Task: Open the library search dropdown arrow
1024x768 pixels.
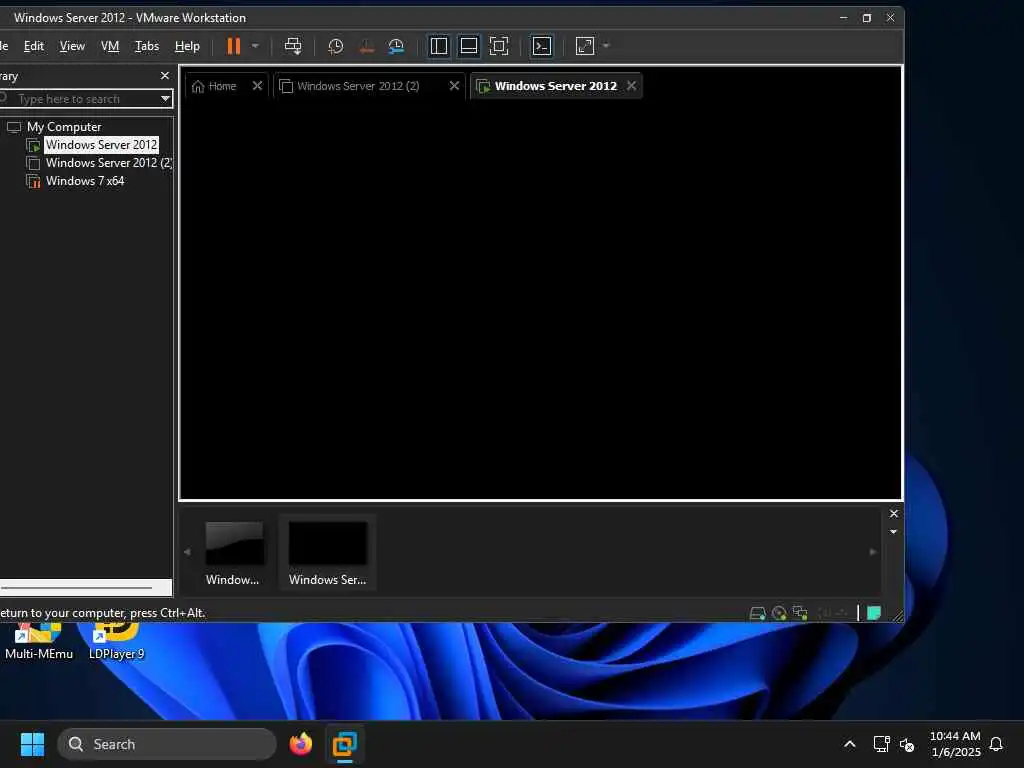Action: [x=165, y=99]
